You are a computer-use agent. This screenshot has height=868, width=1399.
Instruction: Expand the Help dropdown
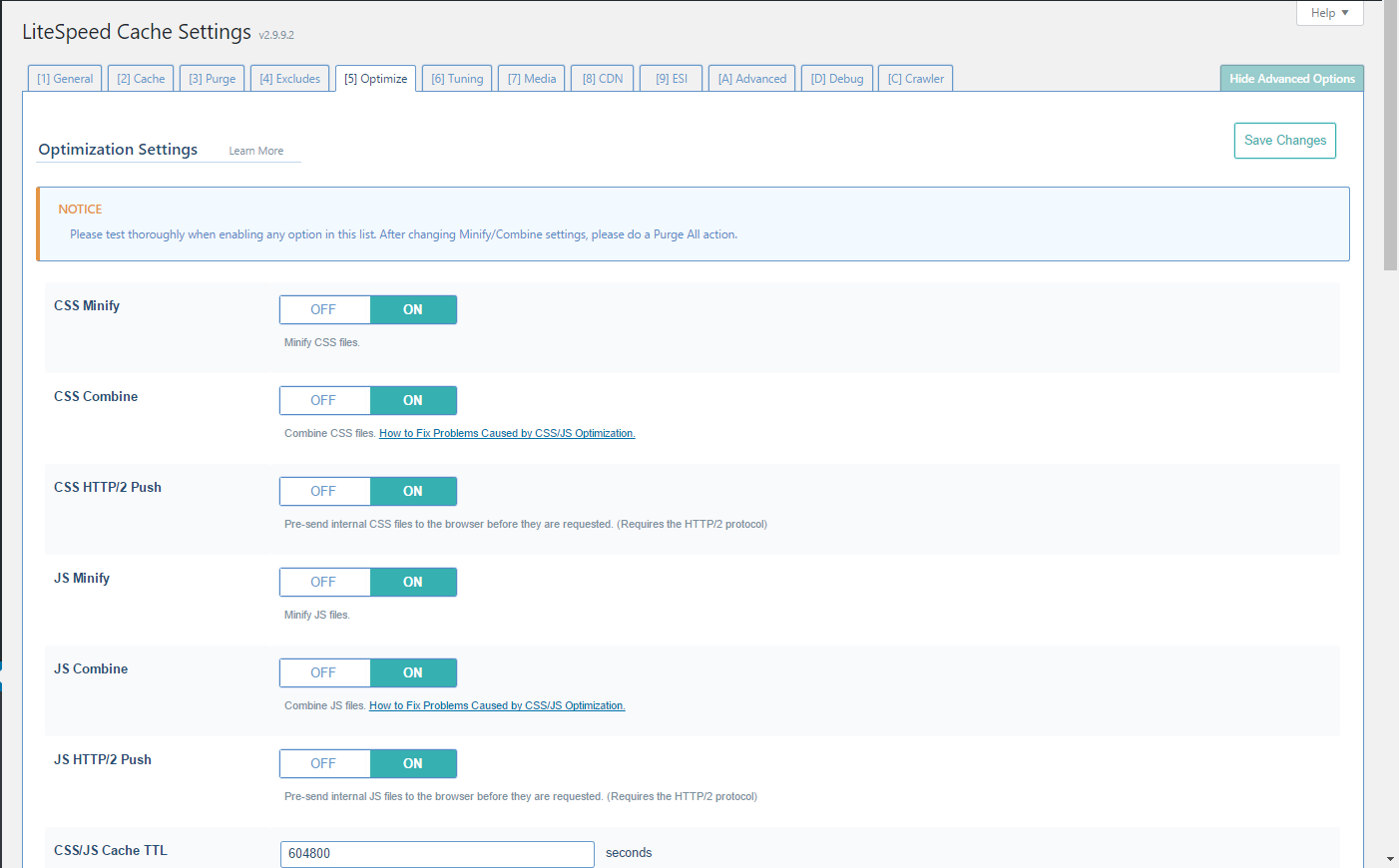click(x=1330, y=13)
